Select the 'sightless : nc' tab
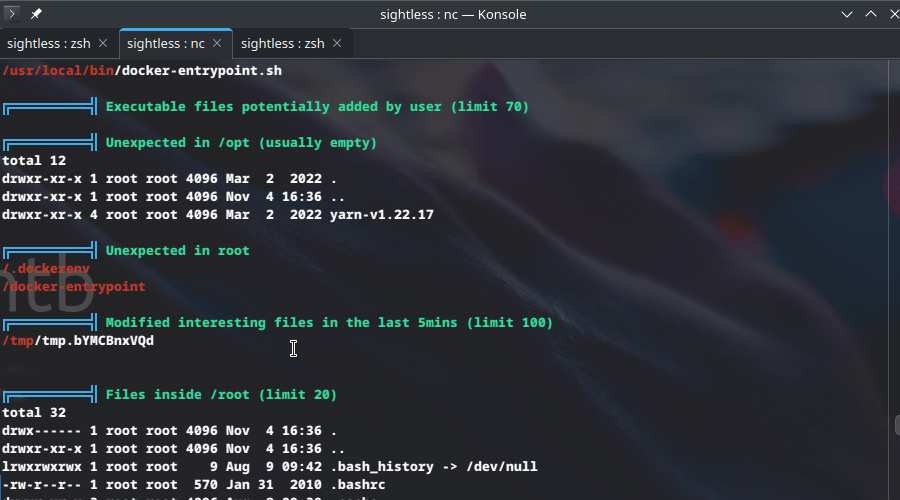This screenshot has width=900, height=500. (x=165, y=44)
